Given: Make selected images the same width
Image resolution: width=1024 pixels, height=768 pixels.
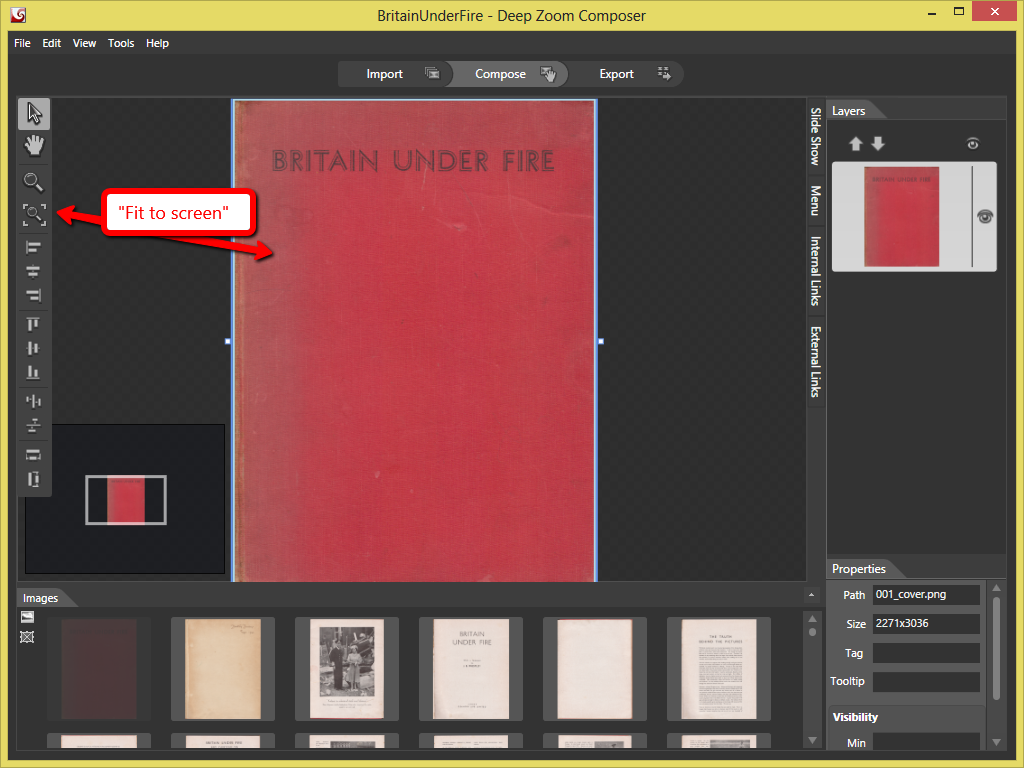Looking at the screenshot, I should coord(33,455).
